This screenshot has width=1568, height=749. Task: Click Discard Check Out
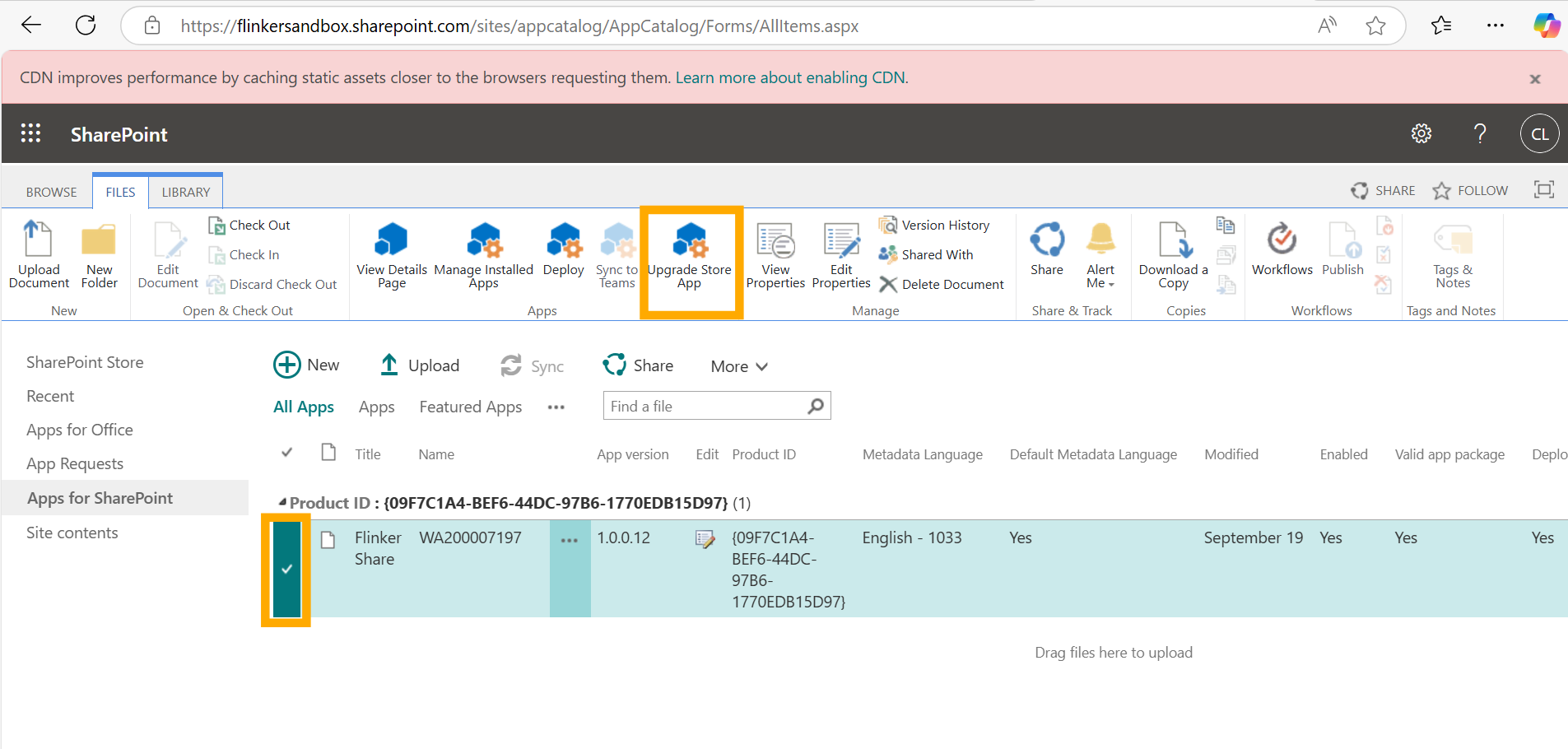tap(272, 284)
